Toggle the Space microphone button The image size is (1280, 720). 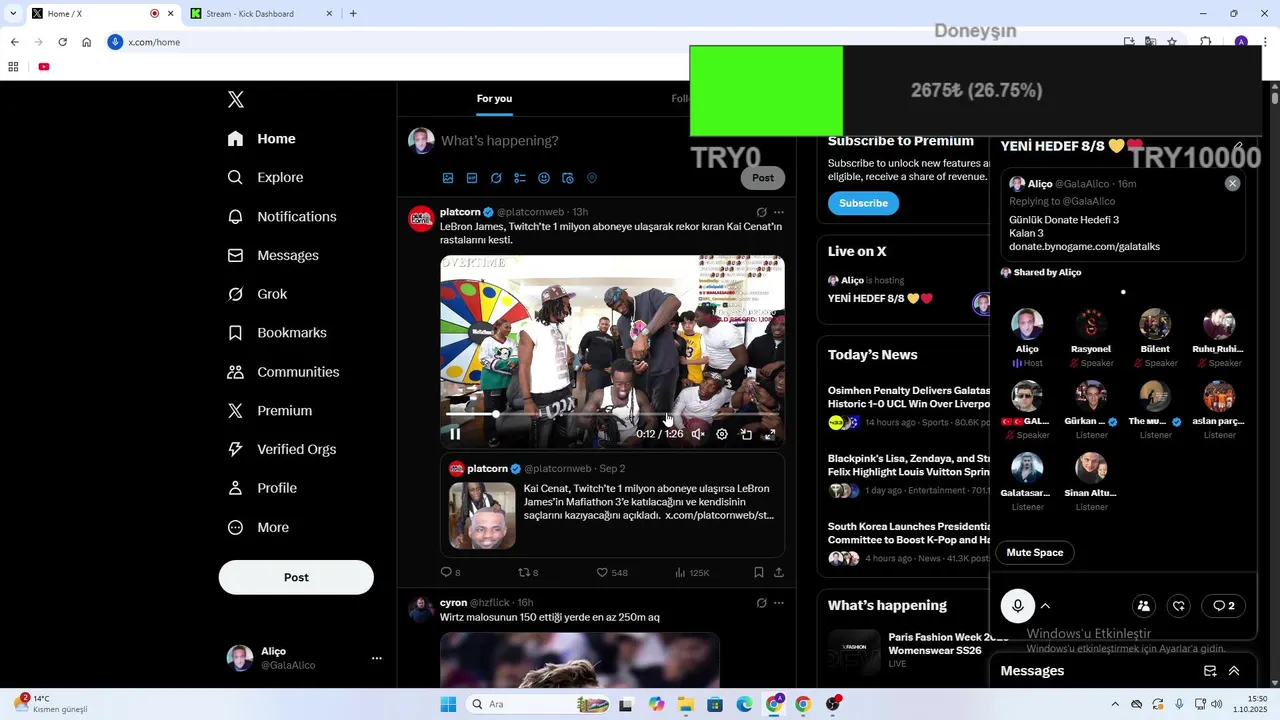pos(1018,606)
